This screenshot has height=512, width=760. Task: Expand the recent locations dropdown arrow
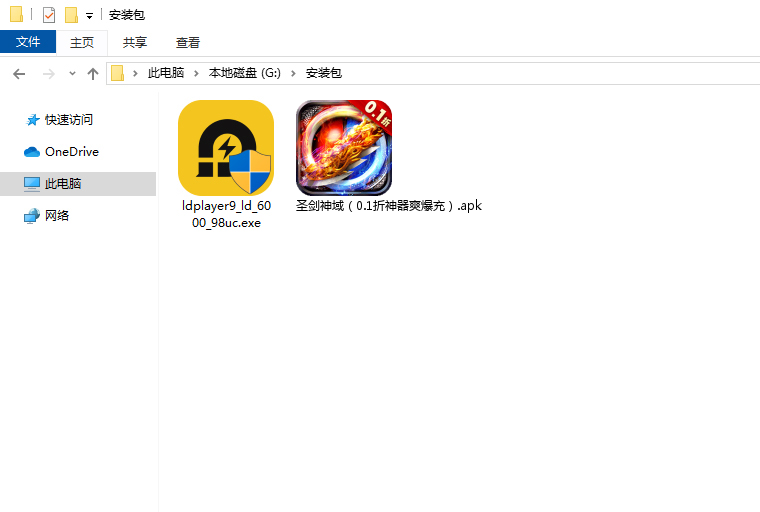72,74
